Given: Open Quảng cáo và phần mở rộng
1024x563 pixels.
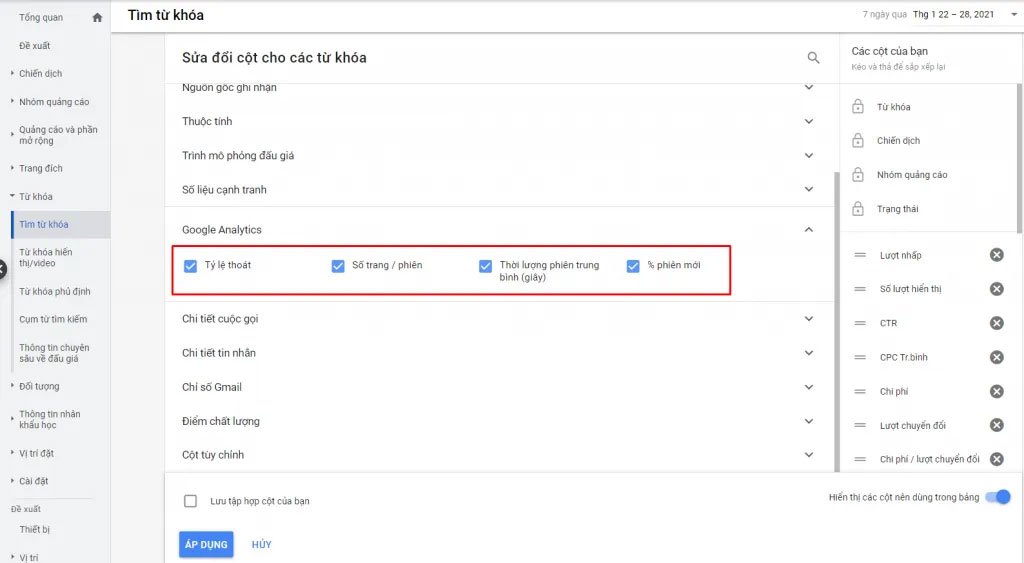Looking at the screenshot, I should tap(58, 135).
